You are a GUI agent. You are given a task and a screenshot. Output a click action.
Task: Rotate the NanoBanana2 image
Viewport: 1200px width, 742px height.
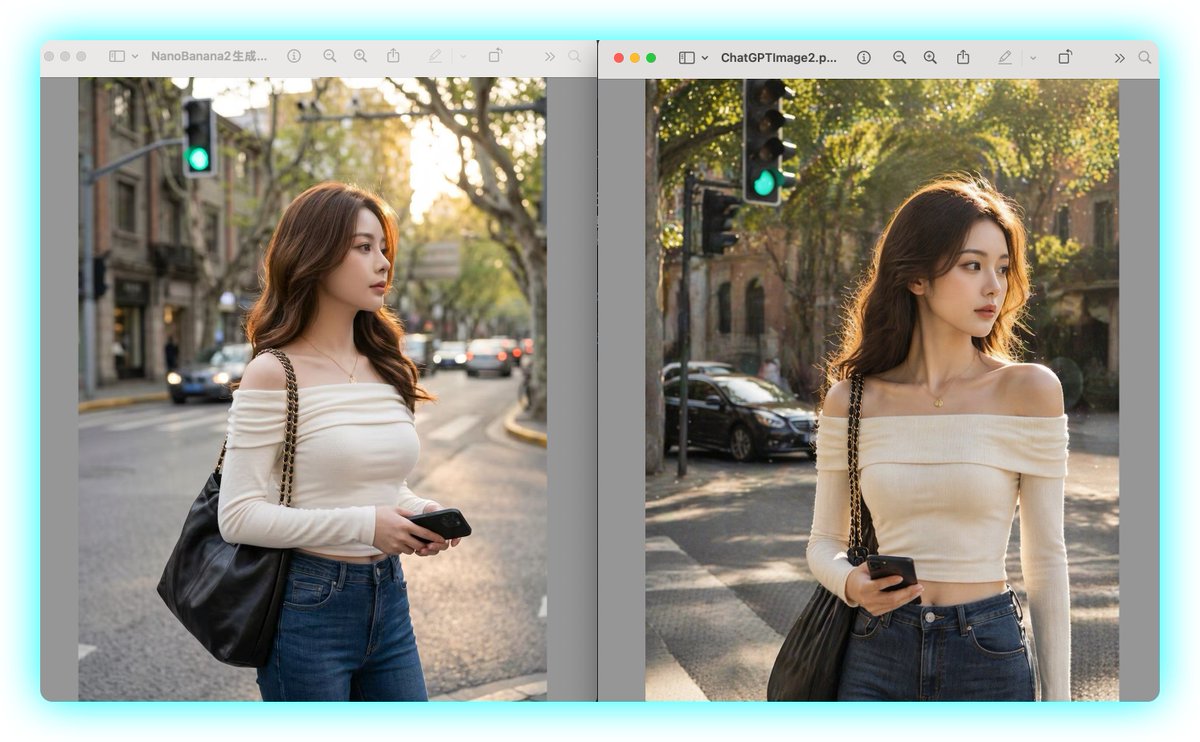494,57
